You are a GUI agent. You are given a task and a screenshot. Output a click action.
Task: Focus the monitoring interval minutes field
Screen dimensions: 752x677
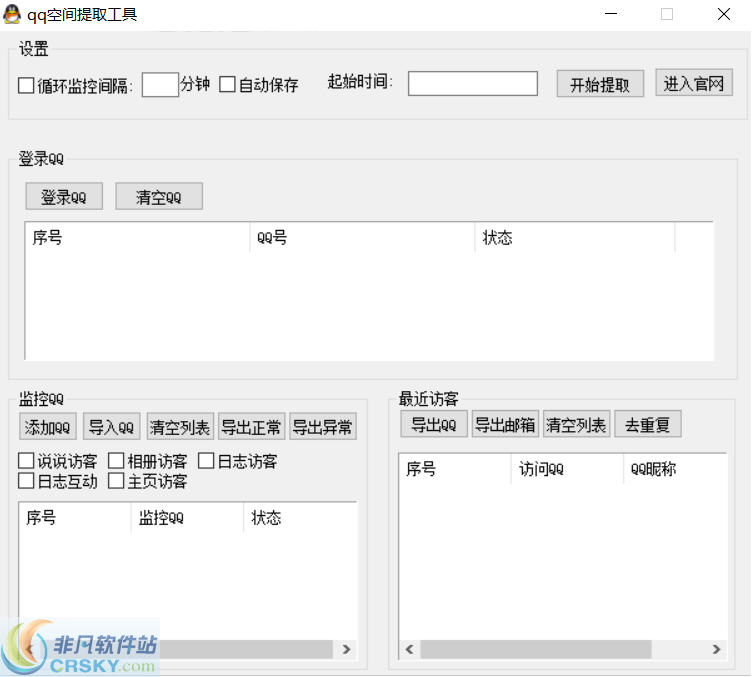(x=160, y=84)
